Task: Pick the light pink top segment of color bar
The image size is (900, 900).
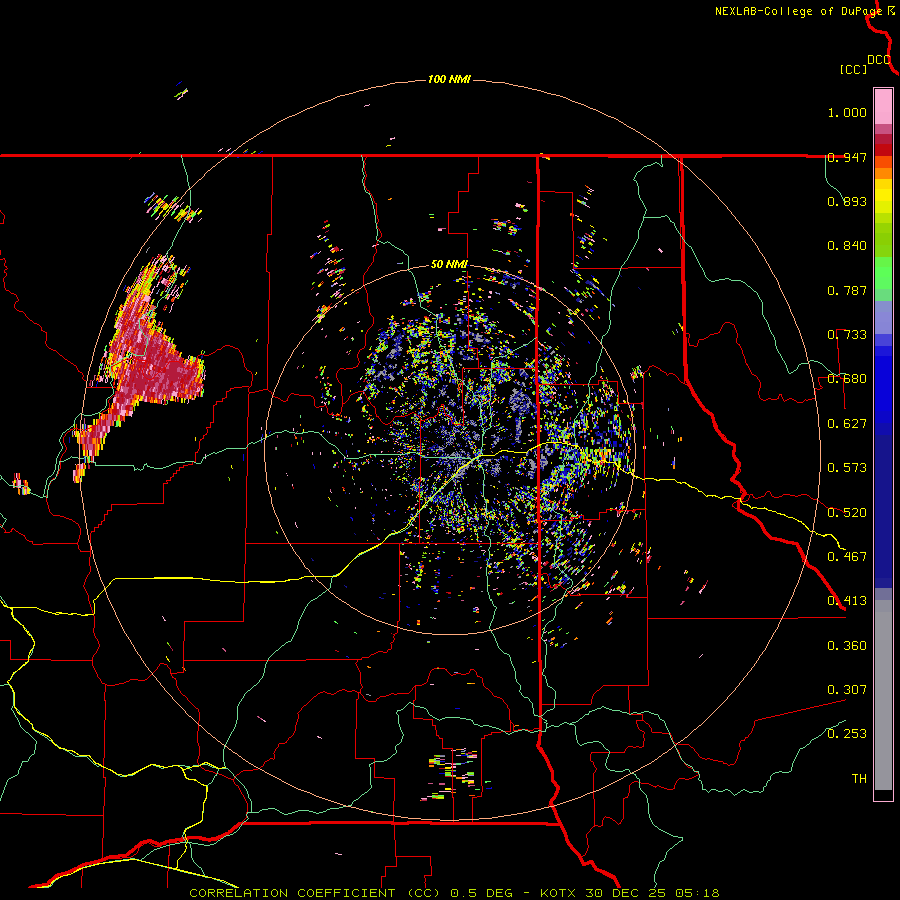Action: (883, 107)
